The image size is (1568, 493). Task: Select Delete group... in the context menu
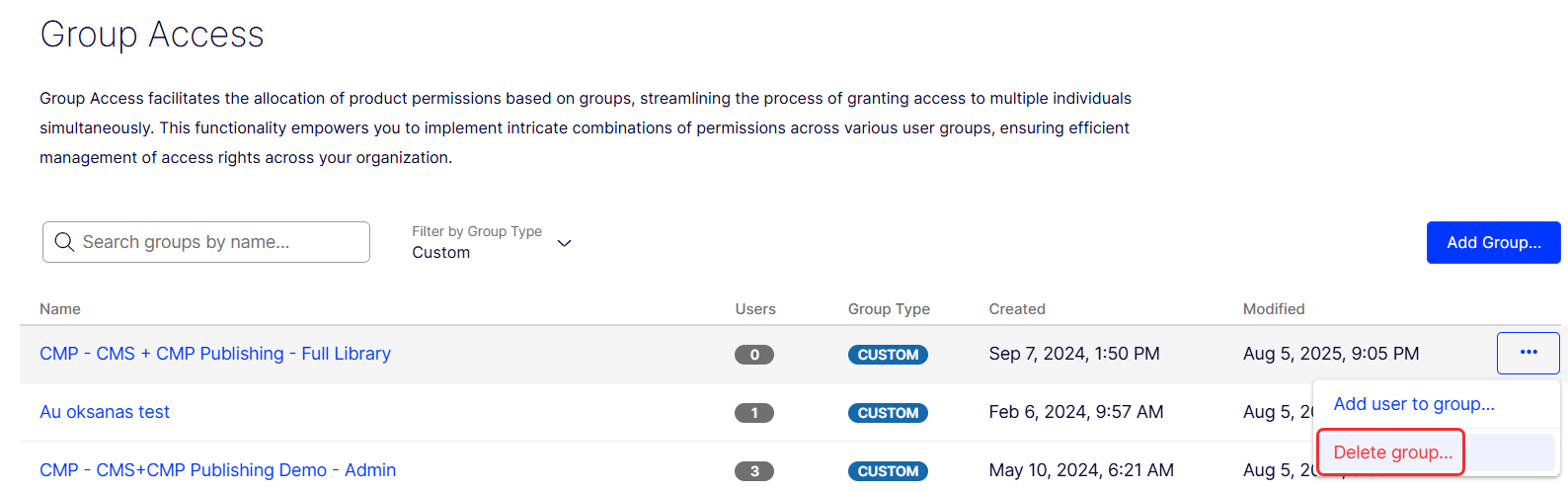[1392, 452]
